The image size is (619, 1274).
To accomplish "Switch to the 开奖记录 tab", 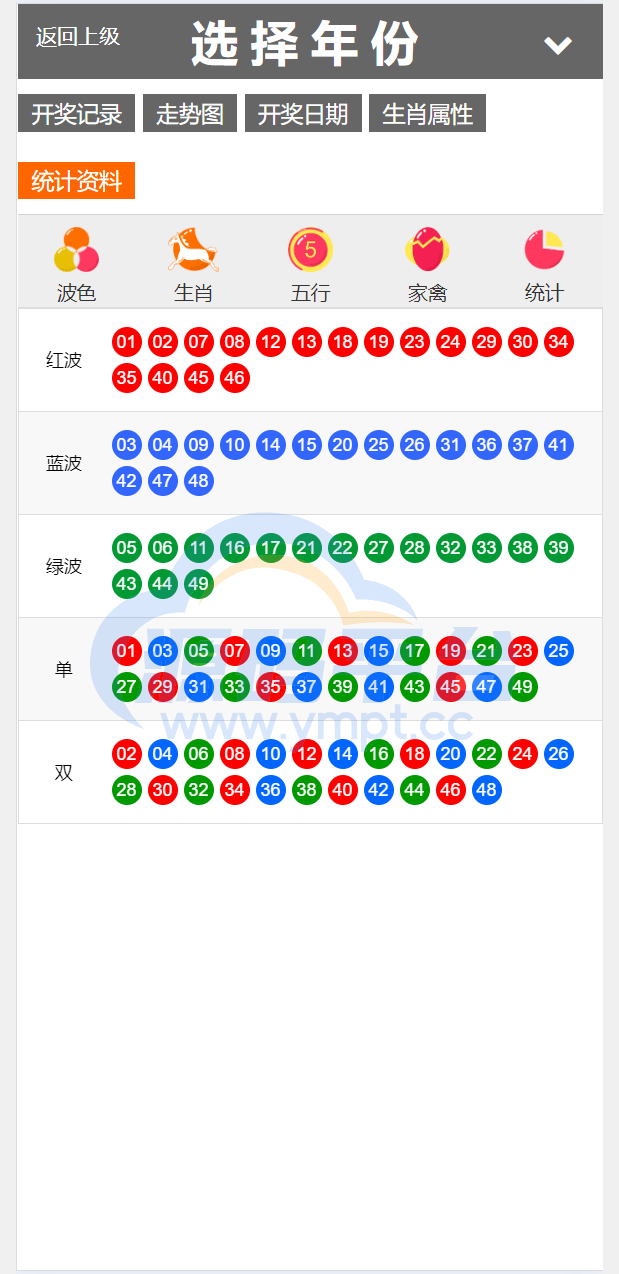I will coord(76,113).
